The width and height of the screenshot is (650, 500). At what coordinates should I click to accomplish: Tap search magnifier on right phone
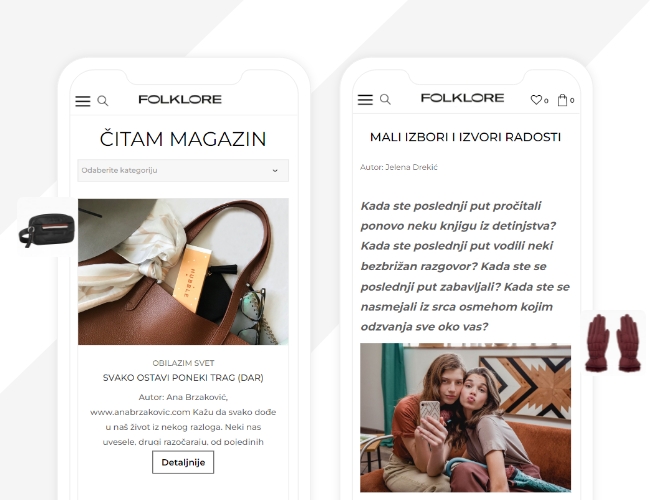pyautogui.click(x=385, y=100)
